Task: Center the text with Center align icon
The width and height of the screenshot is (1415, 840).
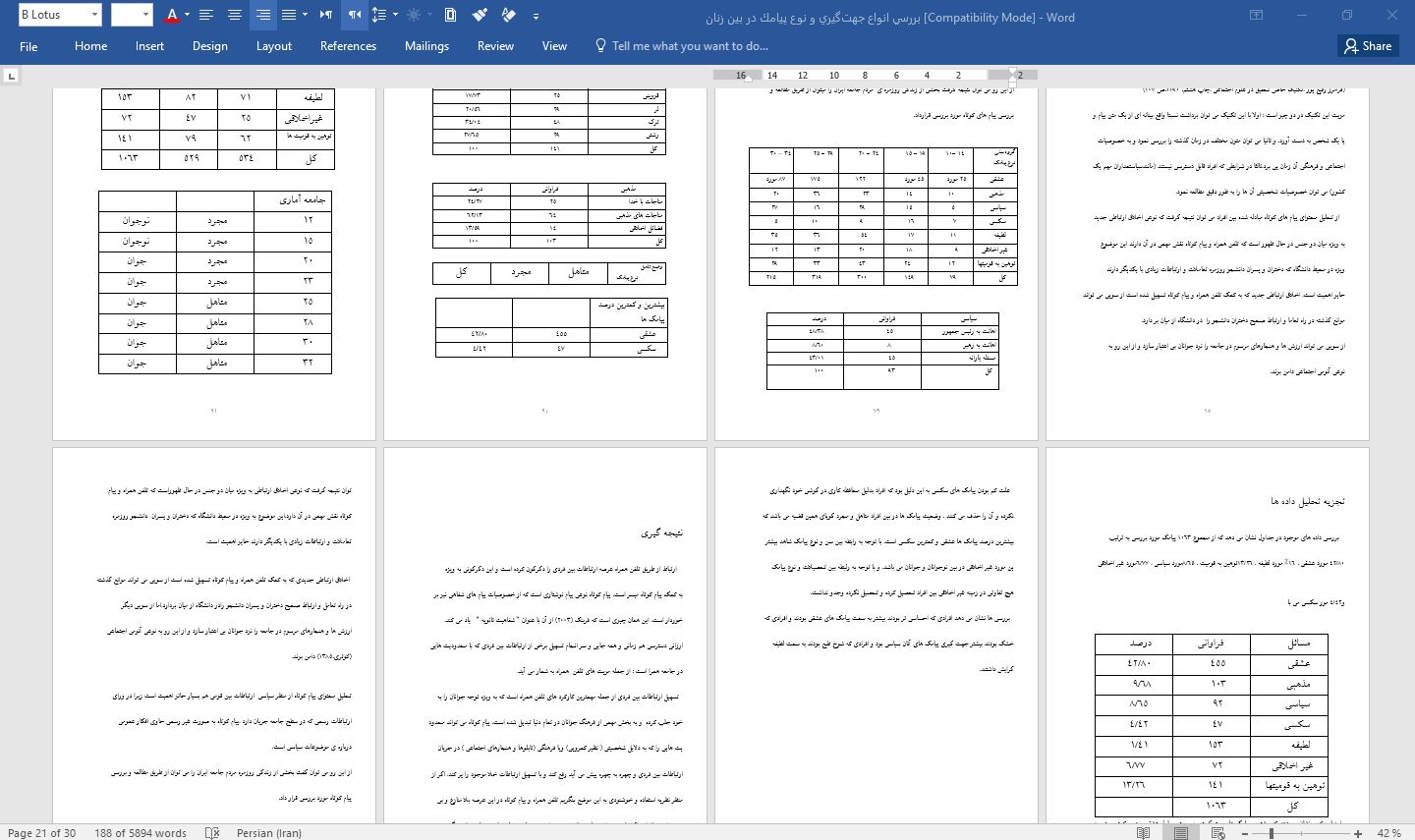Action: (234, 15)
